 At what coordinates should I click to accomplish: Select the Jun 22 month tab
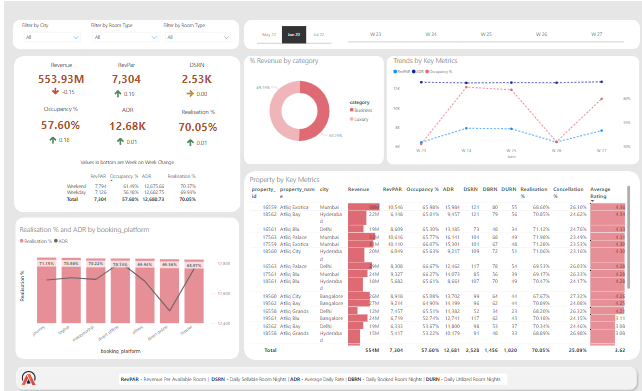tap(294, 35)
